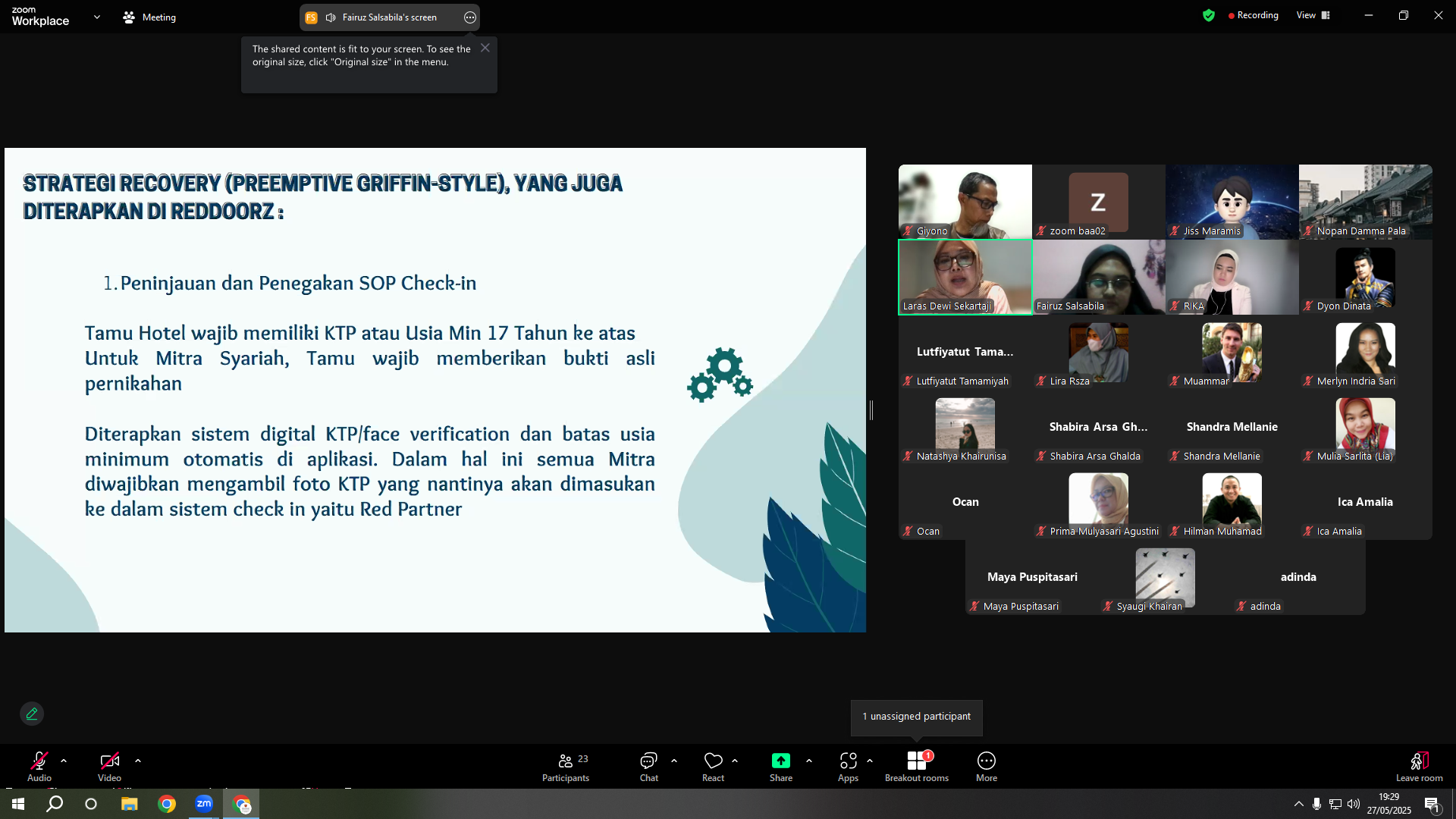
Task: Expand apps options caret
Action: click(x=870, y=761)
